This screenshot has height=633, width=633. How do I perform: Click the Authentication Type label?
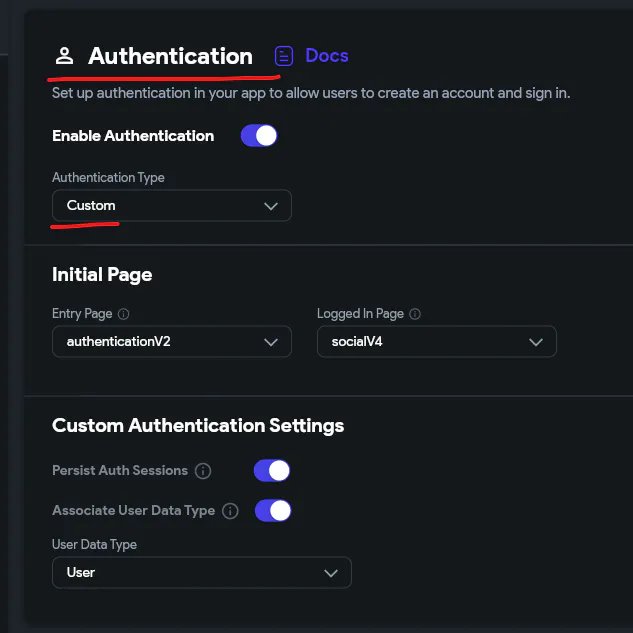click(108, 178)
